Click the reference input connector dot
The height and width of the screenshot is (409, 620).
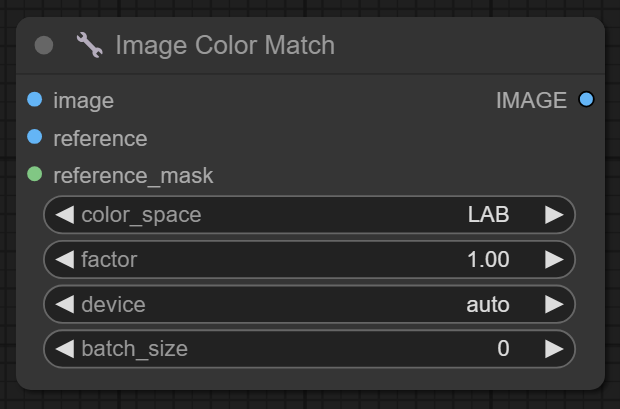[x=35, y=137]
